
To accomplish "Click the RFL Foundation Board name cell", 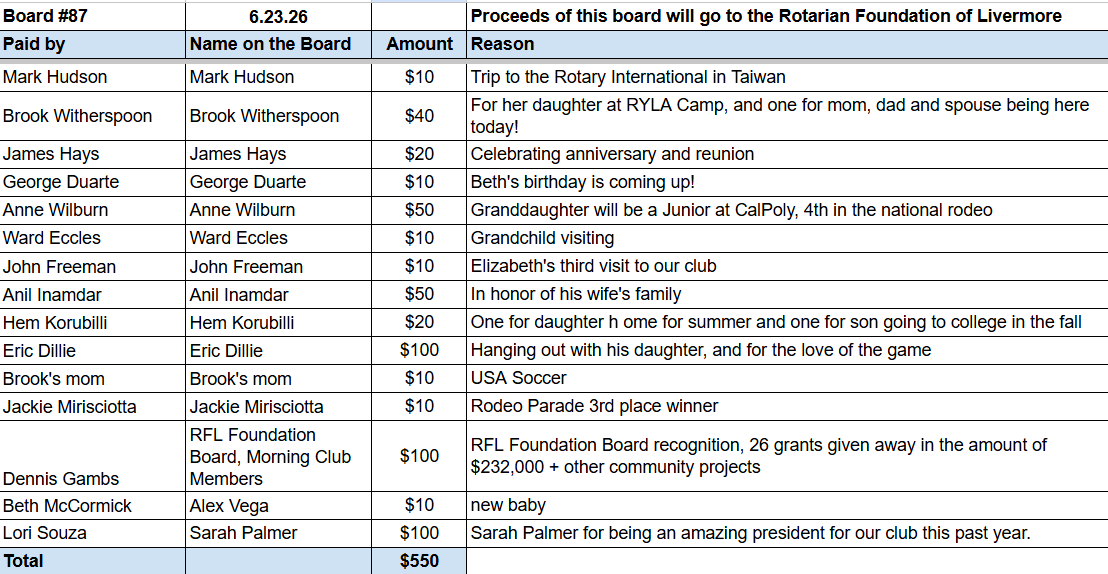I will [x=278, y=456].
